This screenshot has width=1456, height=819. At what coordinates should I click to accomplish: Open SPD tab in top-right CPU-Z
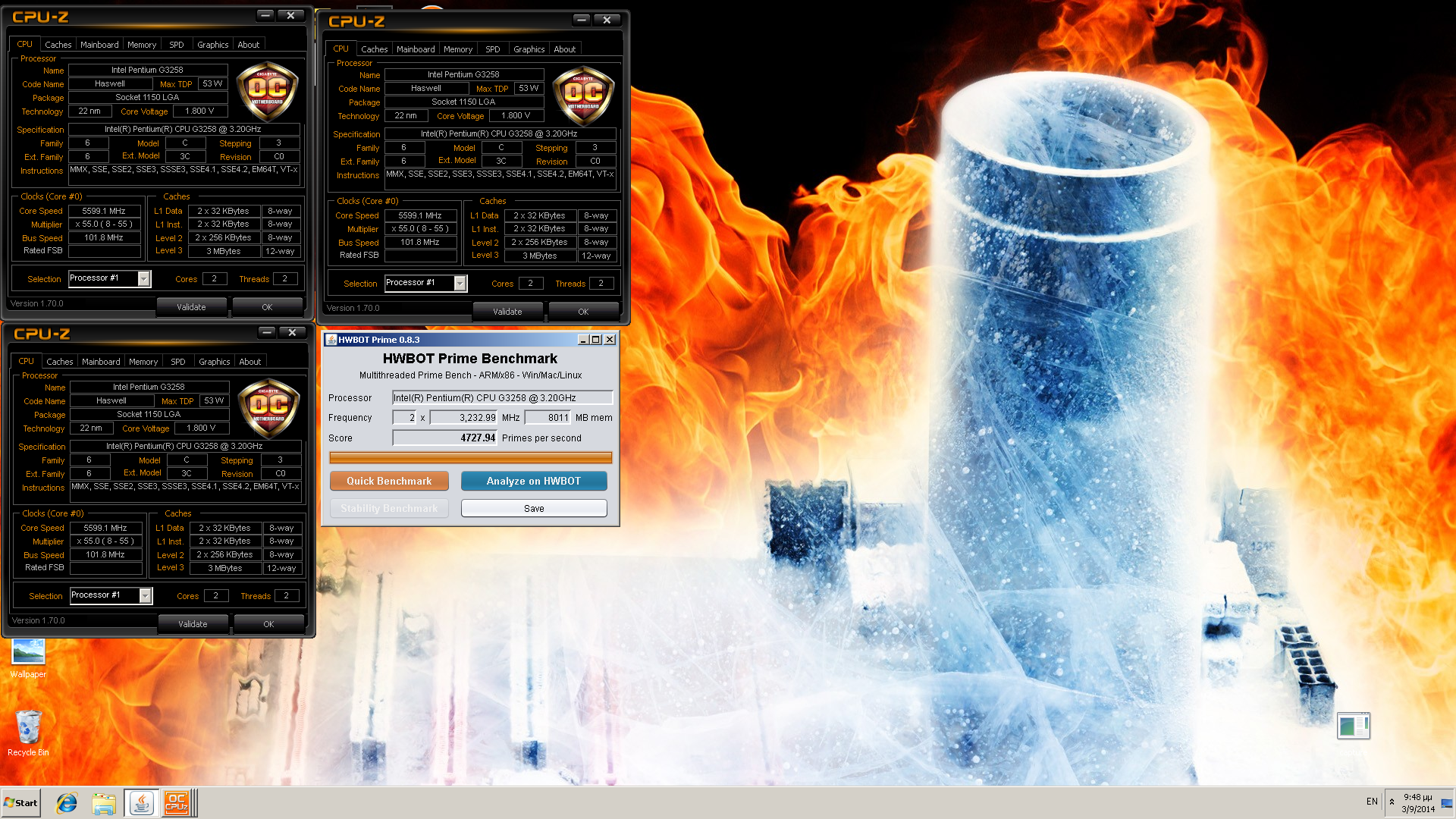click(493, 49)
